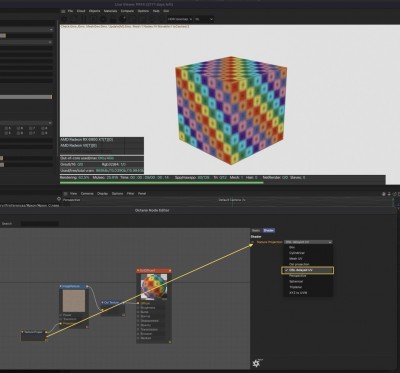Screen dimensions: 400x373
Task: Click the node editor Search field
Action: click(40, 224)
